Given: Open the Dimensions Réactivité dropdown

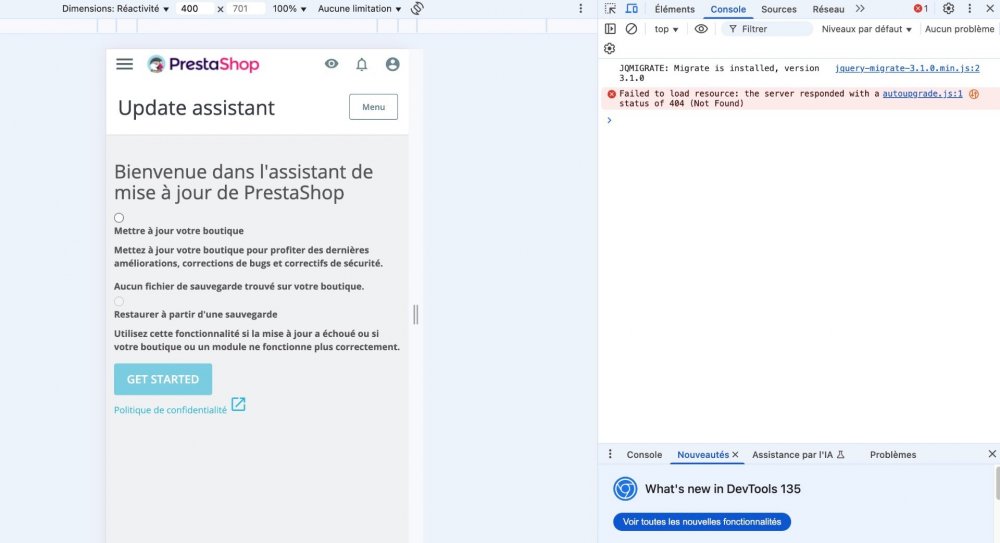Looking at the screenshot, I should pos(115,9).
